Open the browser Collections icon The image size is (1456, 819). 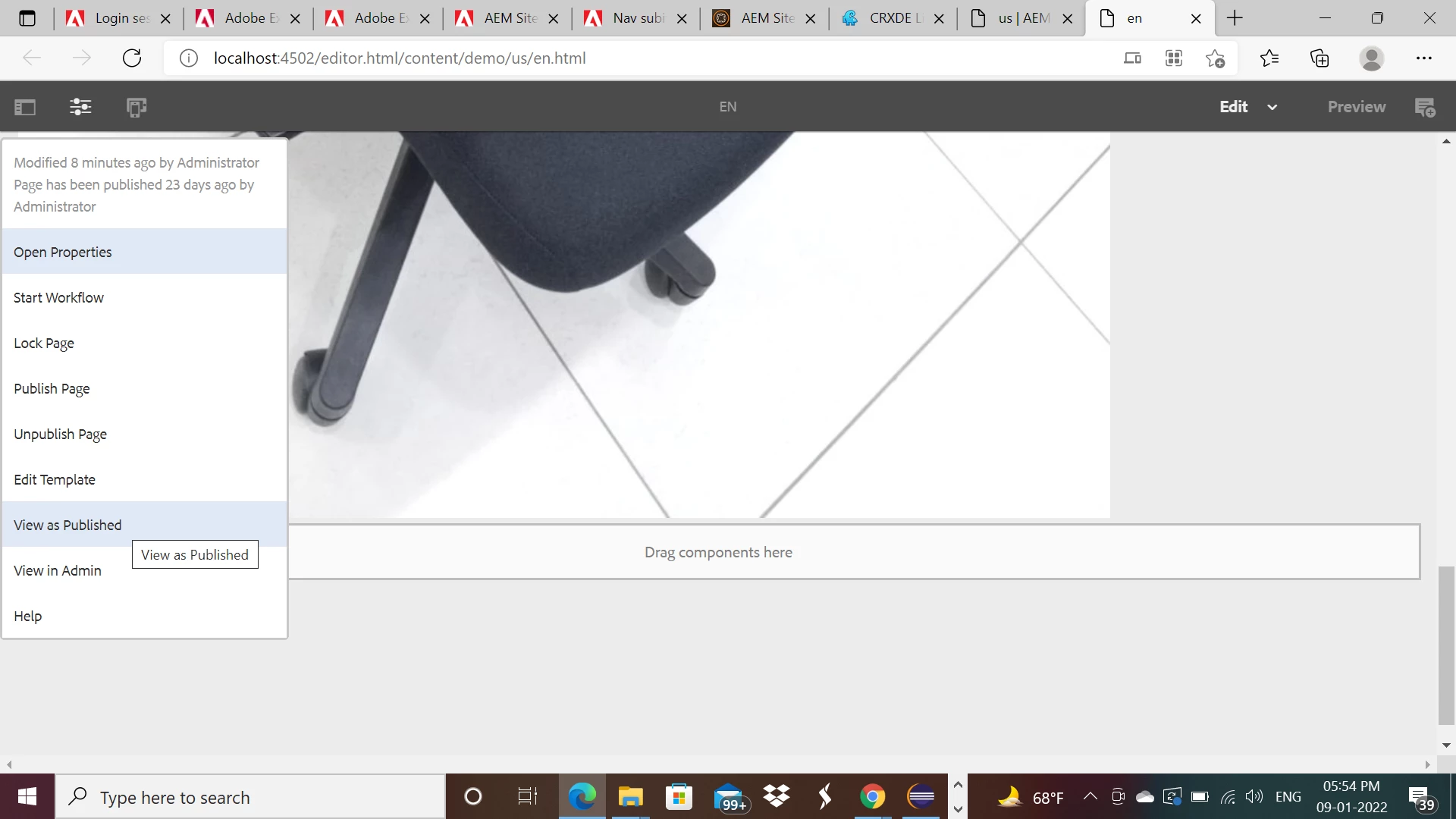coord(1319,58)
